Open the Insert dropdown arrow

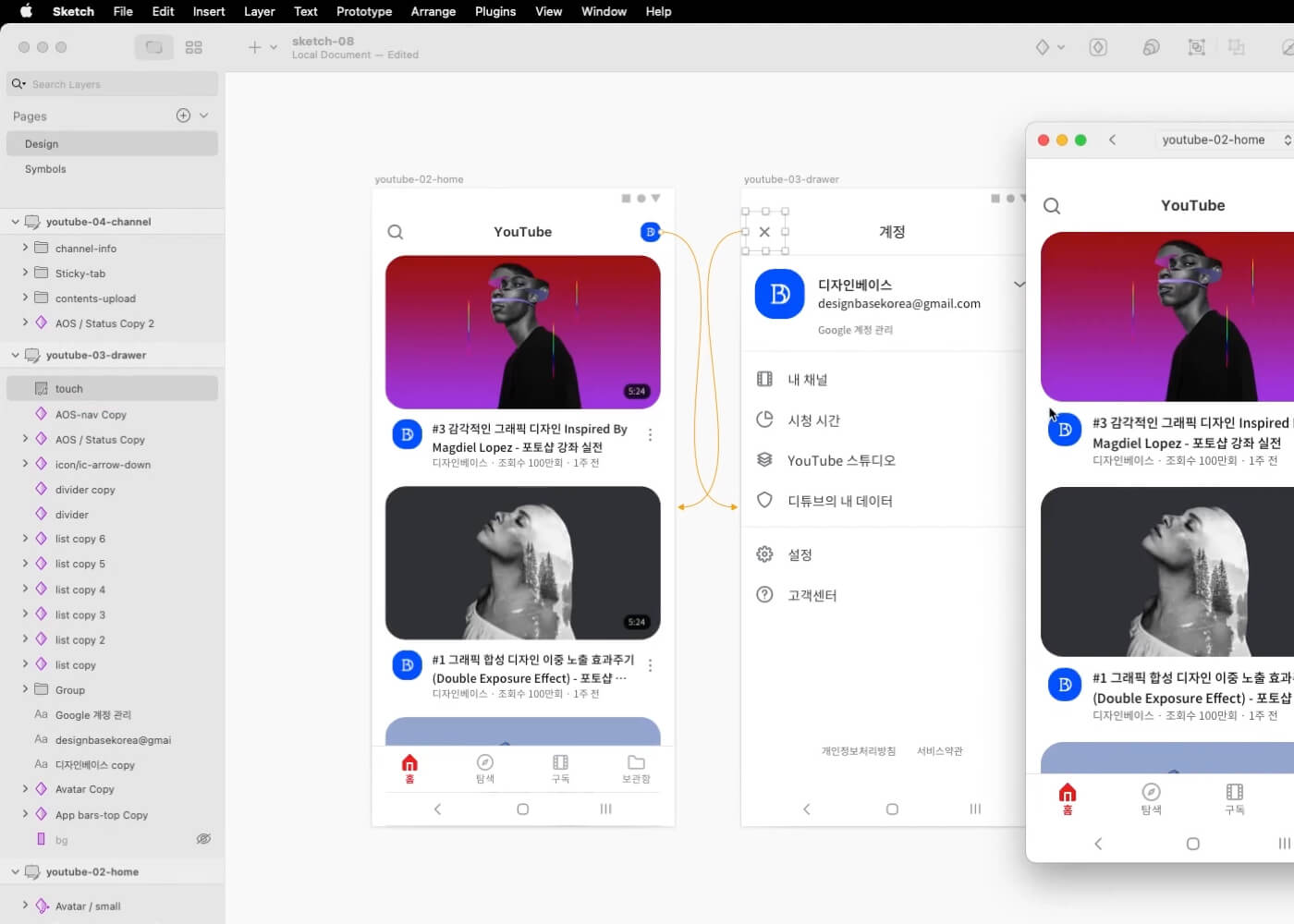274,47
